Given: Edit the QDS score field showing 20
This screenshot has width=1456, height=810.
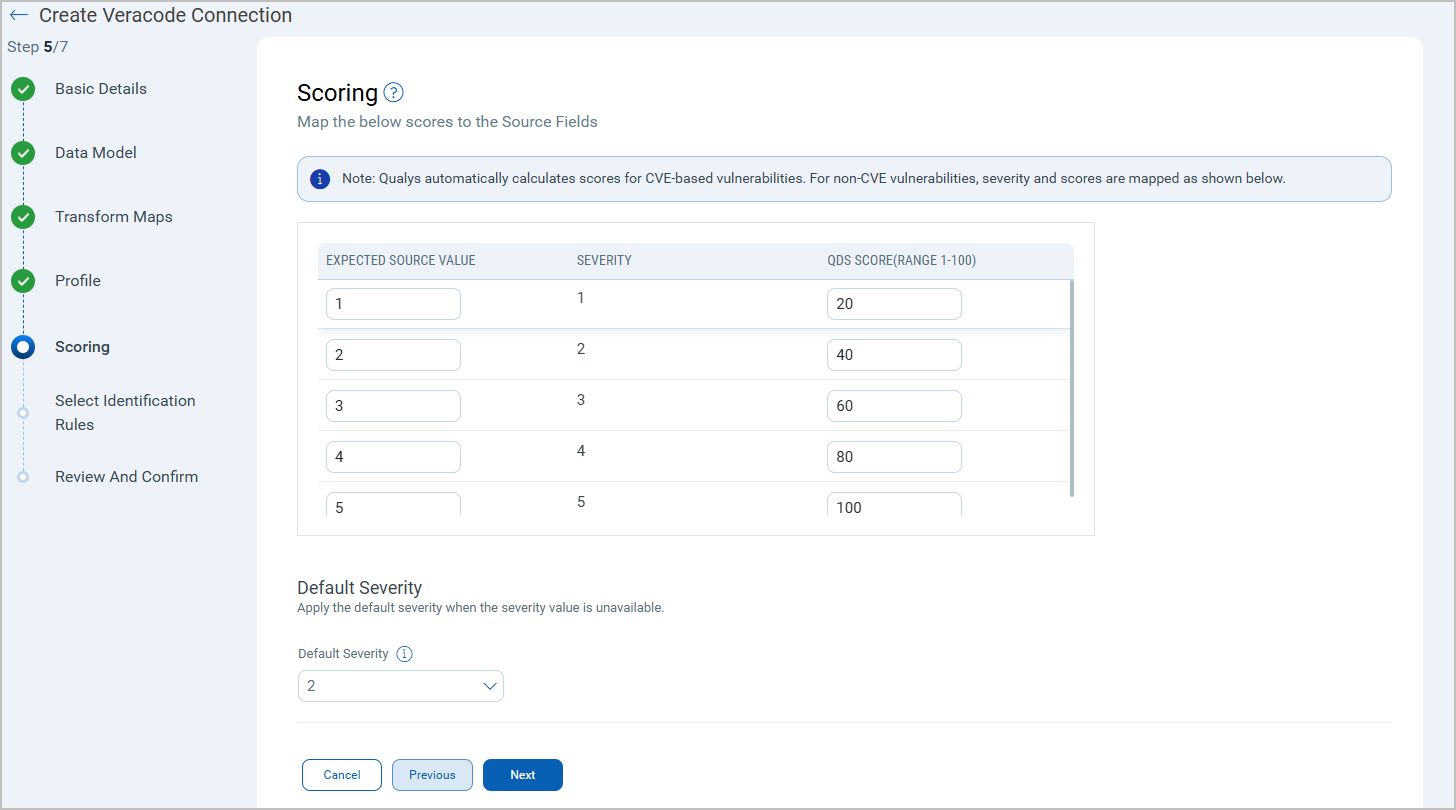Looking at the screenshot, I should point(894,304).
